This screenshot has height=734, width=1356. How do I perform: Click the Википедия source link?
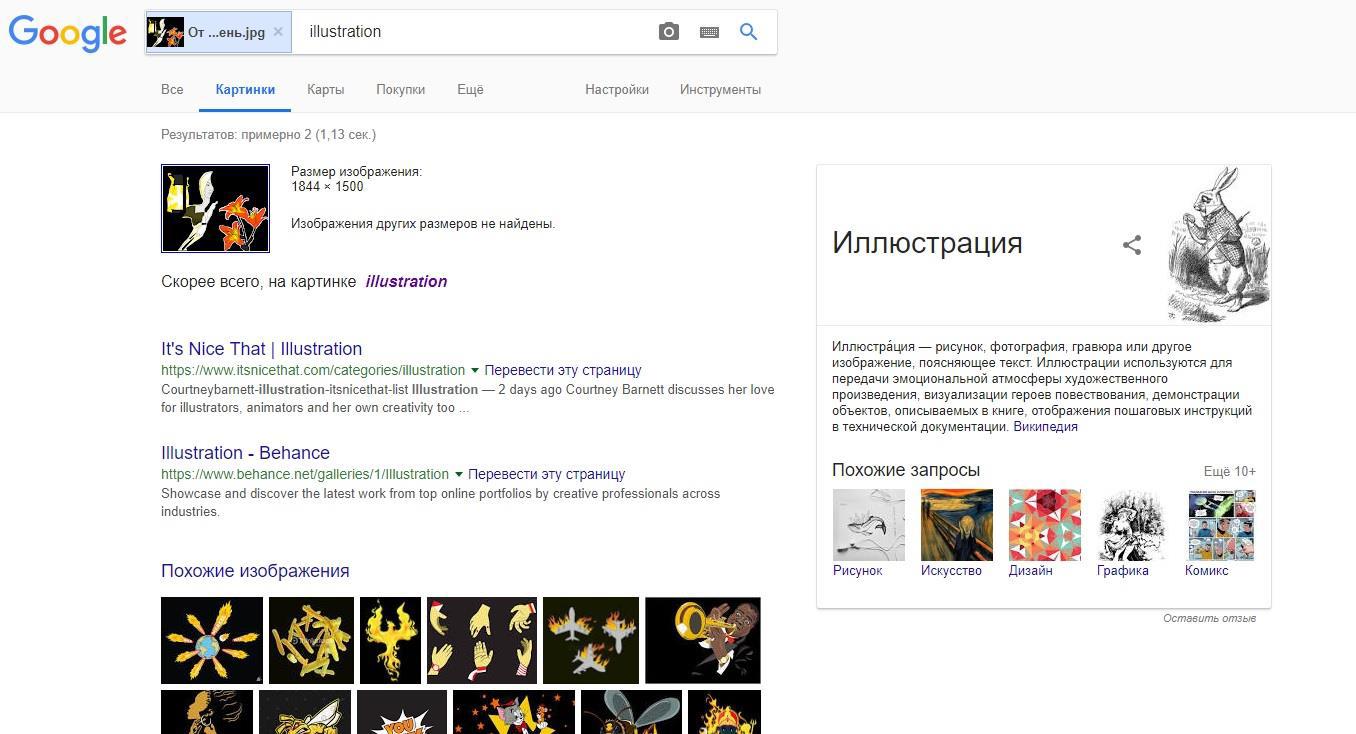click(1045, 427)
